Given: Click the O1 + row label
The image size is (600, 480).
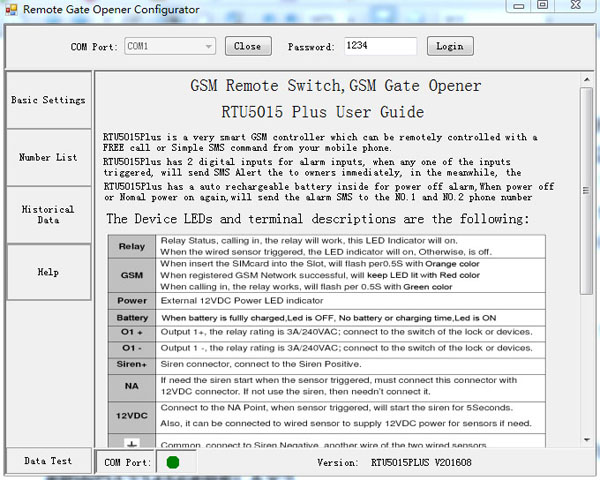Looking at the screenshot, I should pos(132,332).
